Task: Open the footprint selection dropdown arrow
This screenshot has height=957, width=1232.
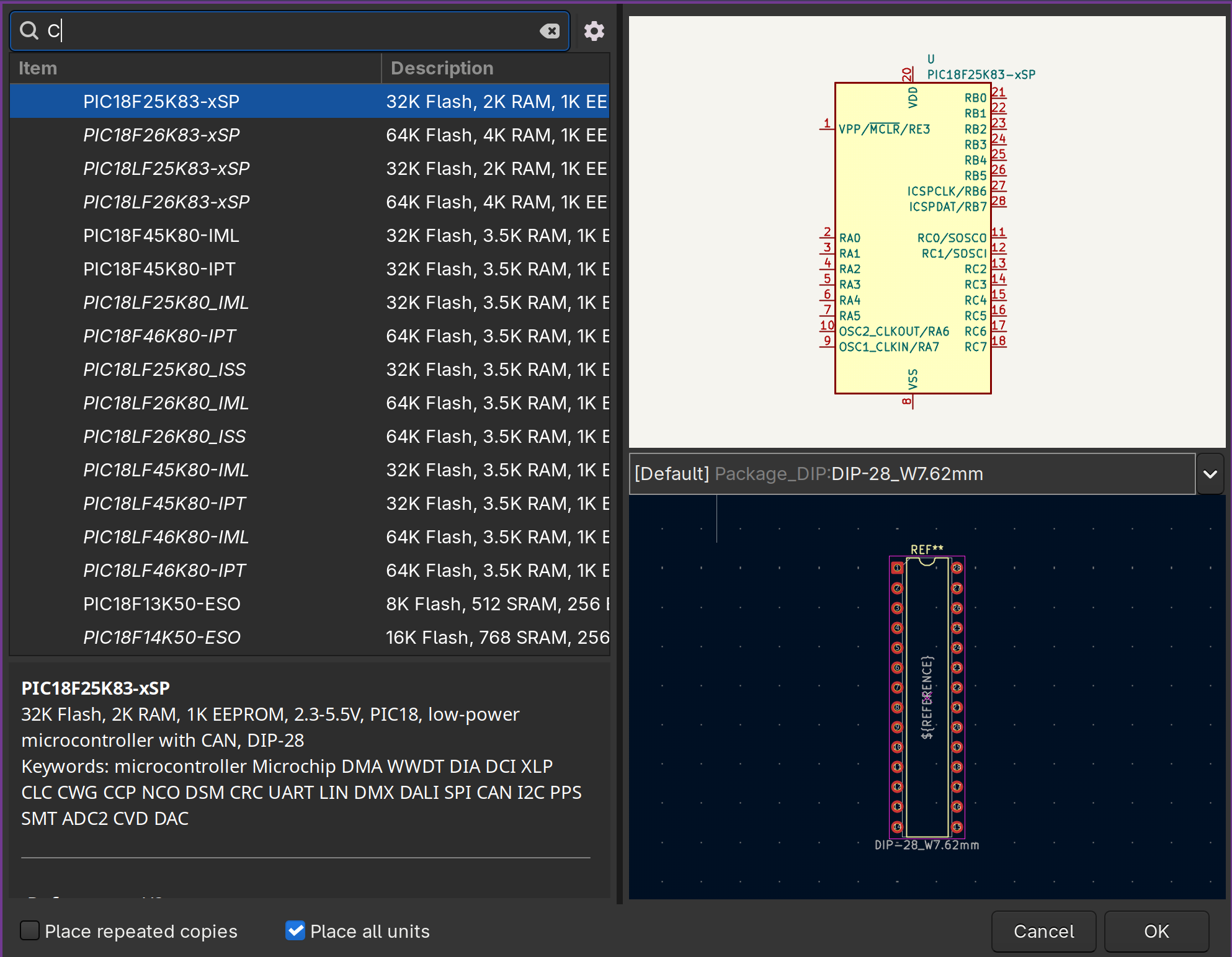Action: 1210,474
